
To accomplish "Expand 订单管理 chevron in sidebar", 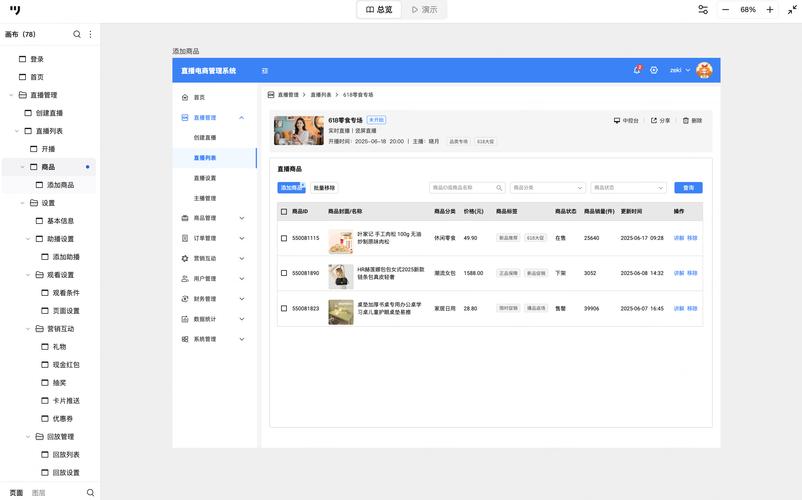I will click(242, 238).
